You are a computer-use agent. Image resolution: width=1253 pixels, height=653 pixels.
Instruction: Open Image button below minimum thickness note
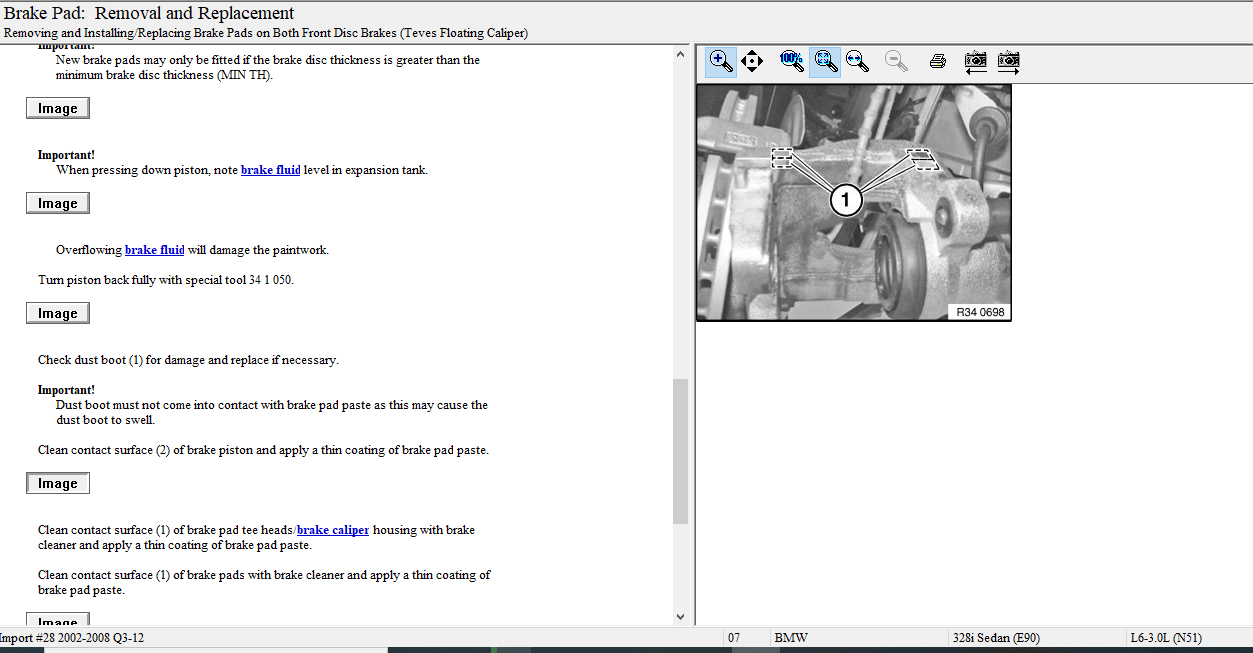58,108
